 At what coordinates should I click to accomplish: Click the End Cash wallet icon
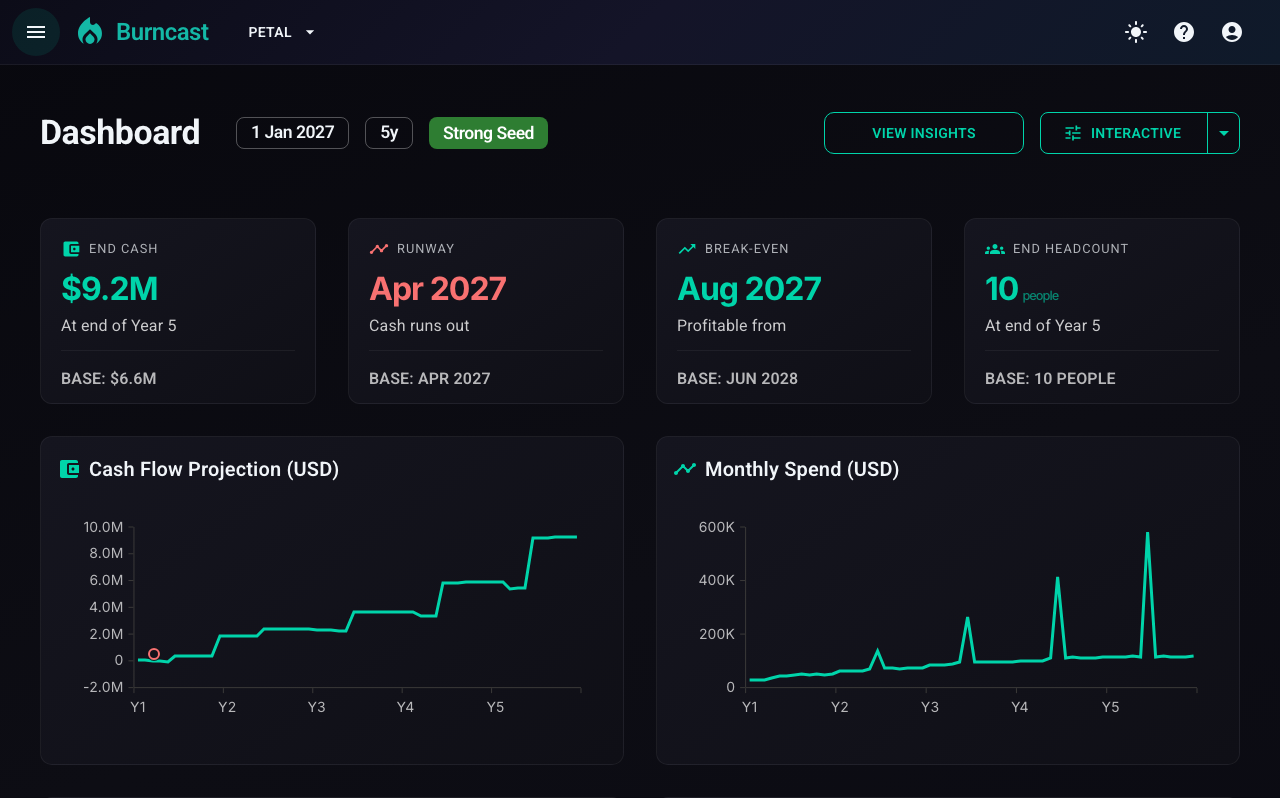tap(71, 249)
